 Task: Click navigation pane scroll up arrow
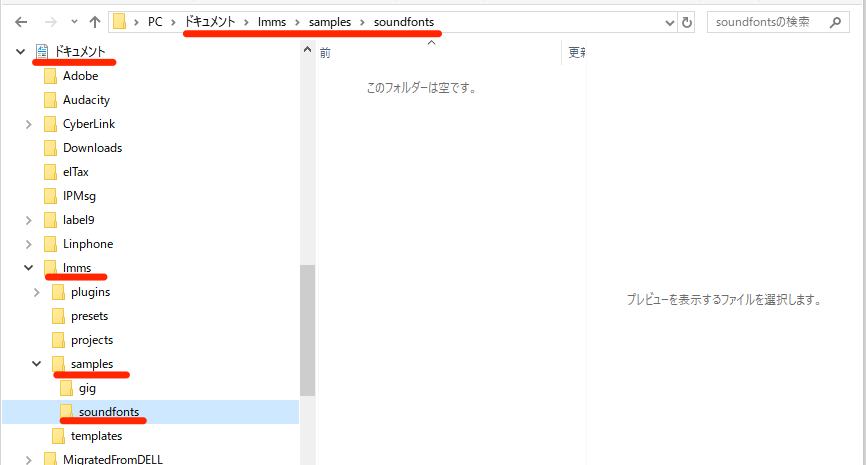(x=308, y=50)
